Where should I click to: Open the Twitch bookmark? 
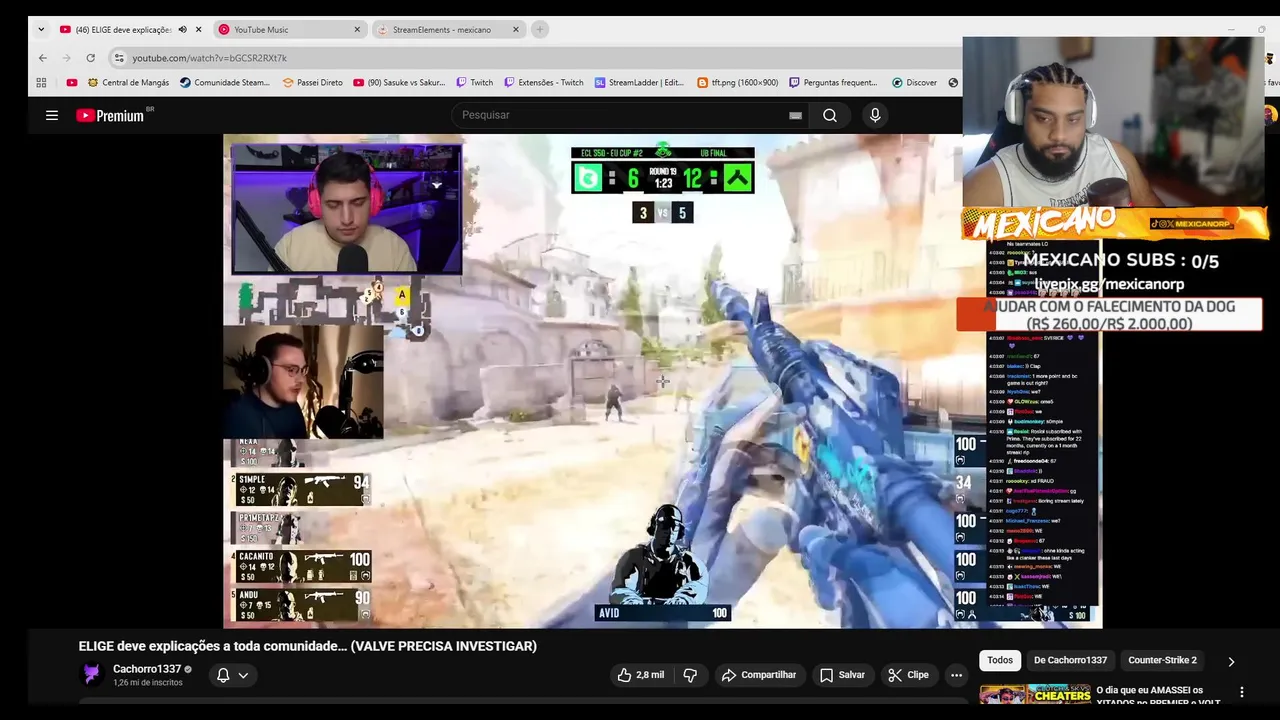(x=475, y=83)
